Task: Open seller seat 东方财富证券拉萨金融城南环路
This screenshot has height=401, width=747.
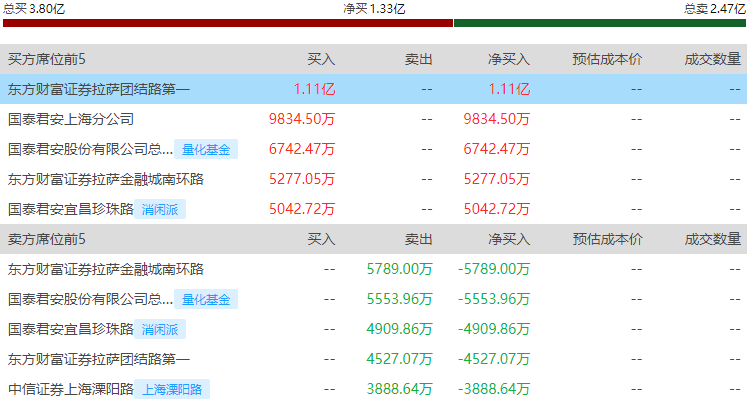Action: coord(106,269)
